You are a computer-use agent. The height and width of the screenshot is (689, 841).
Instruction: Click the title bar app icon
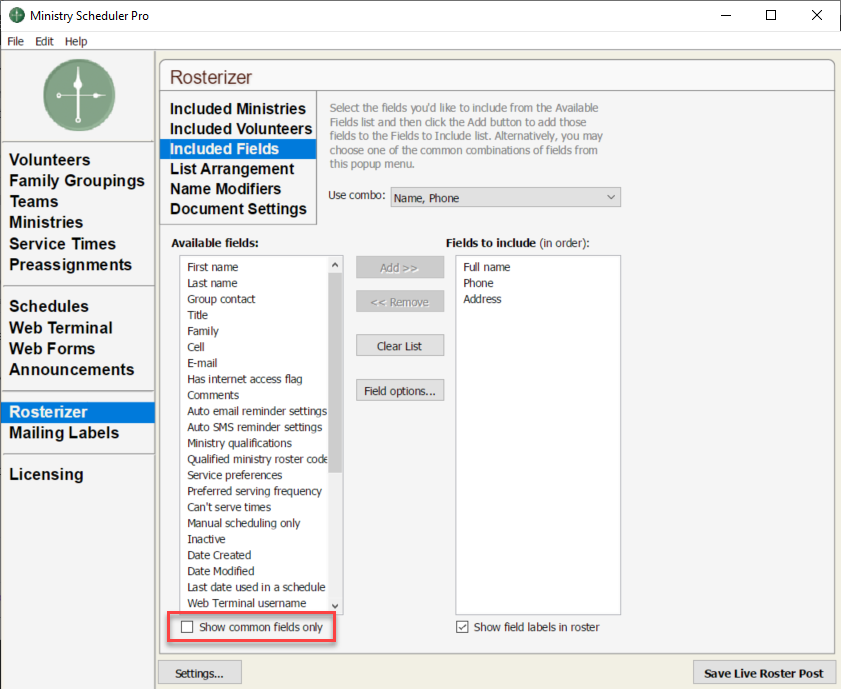[17, 15]
